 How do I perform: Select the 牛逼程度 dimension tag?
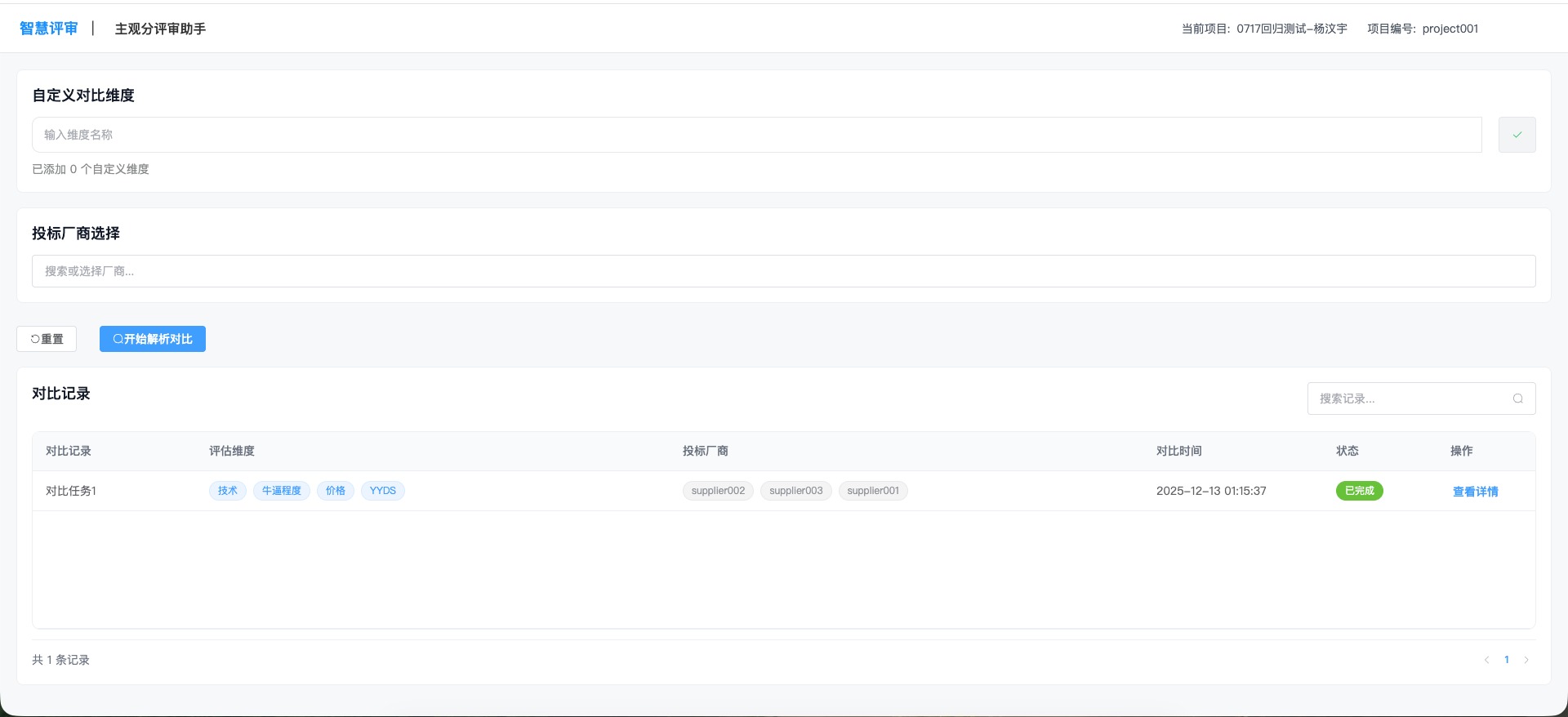pyautogui.click(x=282, y=491)
